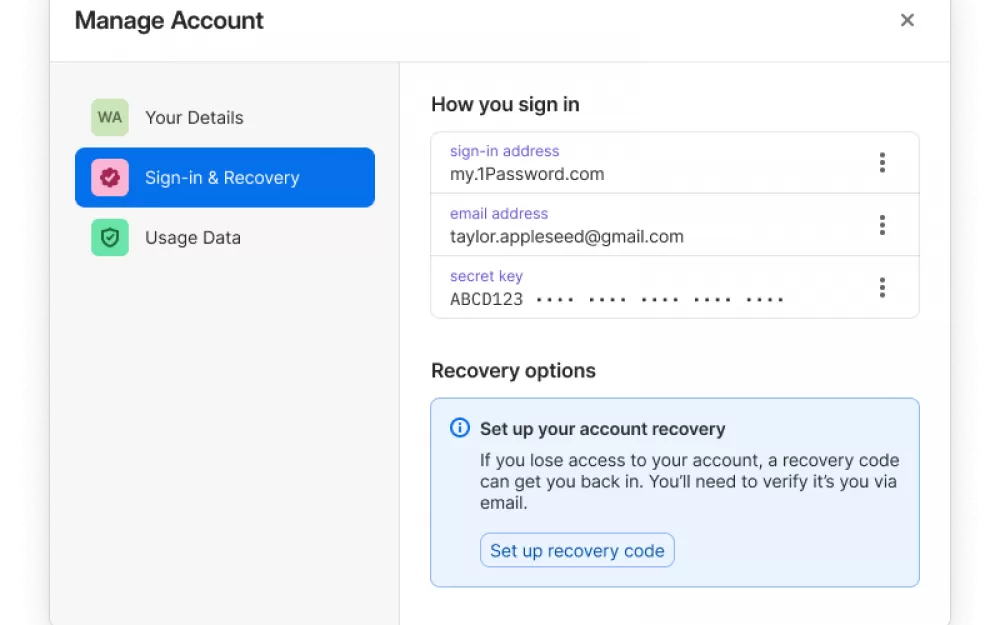Click the pink Sign-in & Recovery badge icon
This screenshot has height=625, width=1000.
coord(110,177)
